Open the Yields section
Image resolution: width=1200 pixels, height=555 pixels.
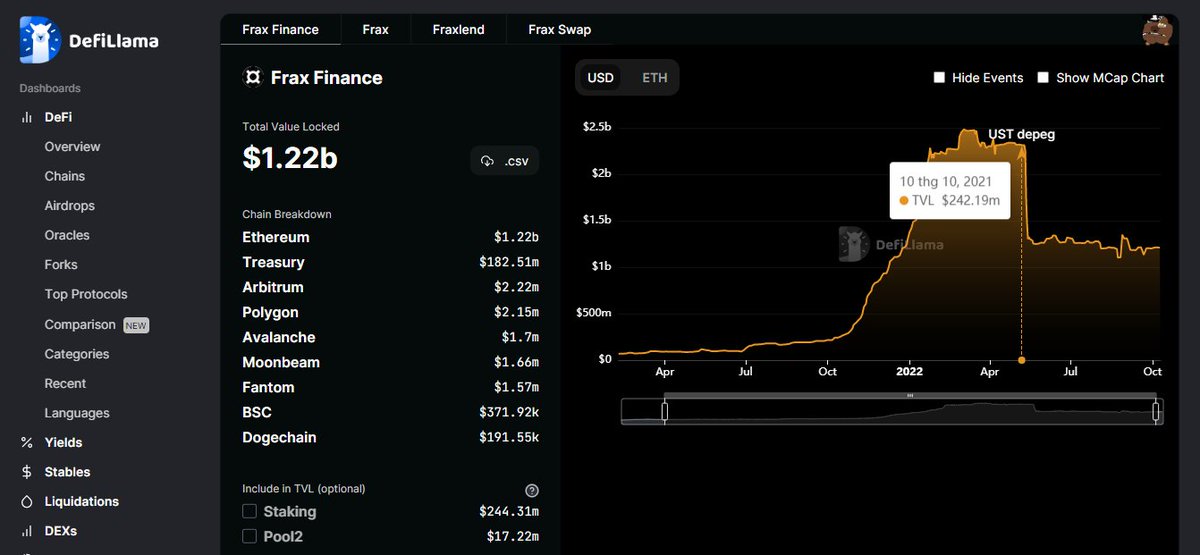(63, 442)
